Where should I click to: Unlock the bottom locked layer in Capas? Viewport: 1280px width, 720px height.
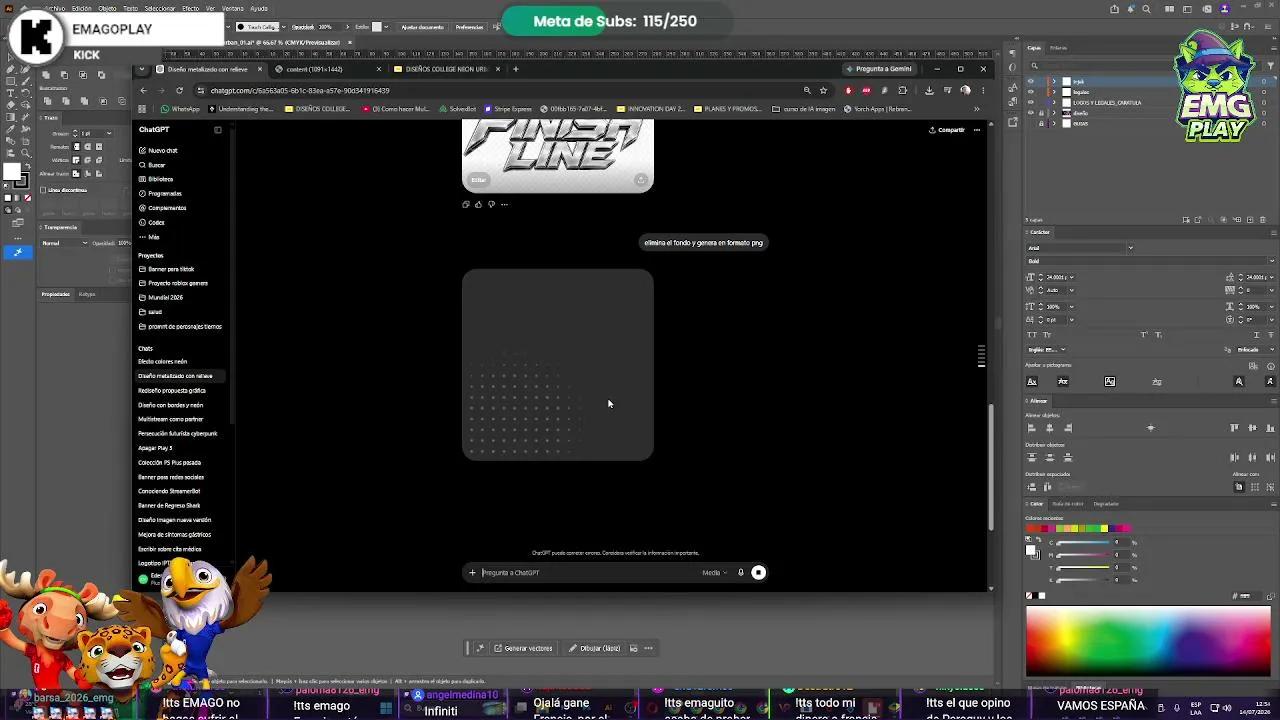pyautogui.click(x=1041, y=123)
